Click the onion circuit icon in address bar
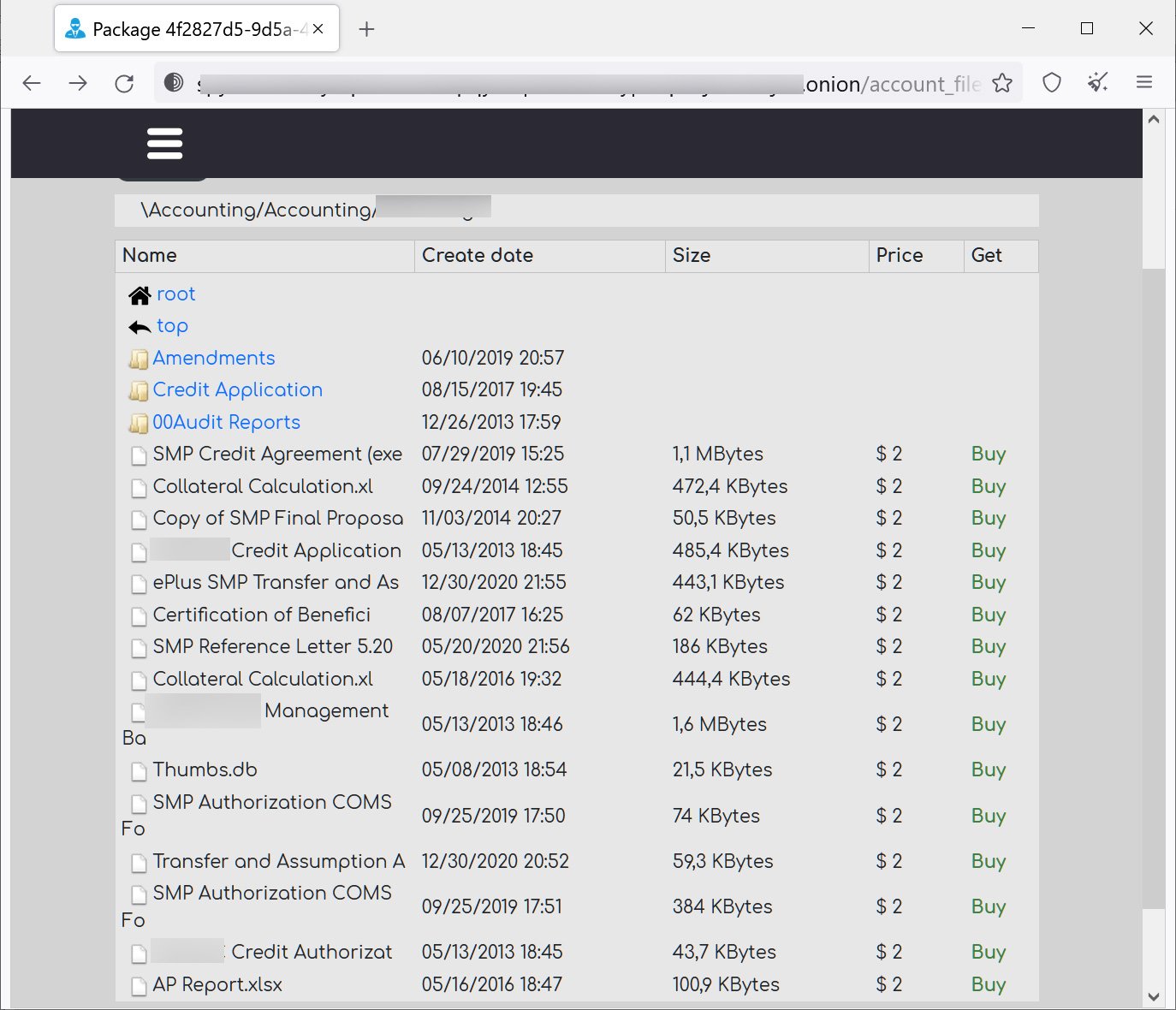This screenshot has width=1176, height=1010. coord(174,82)
